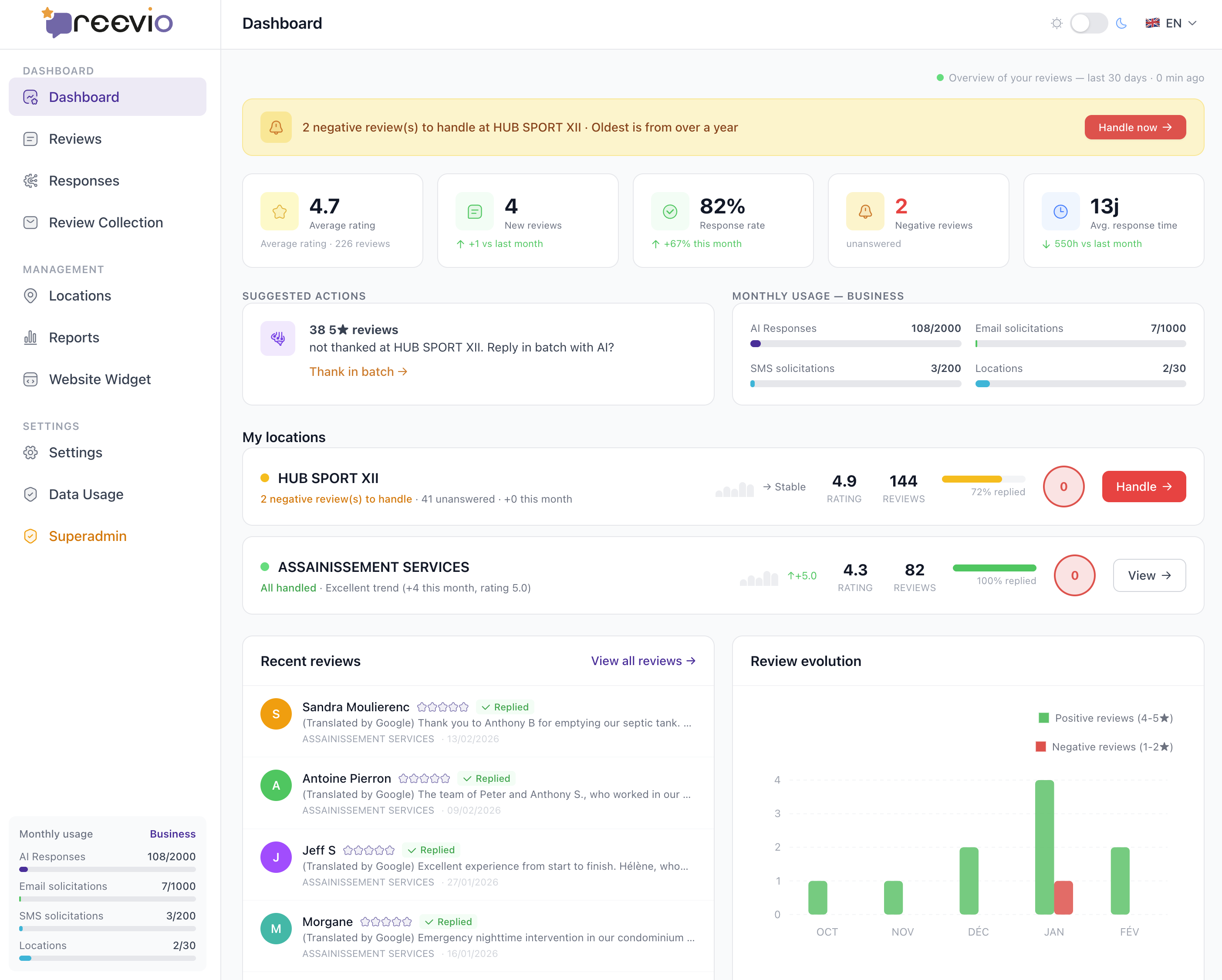Toggle Negative reviews legend item
The width and height of the screenshot is (1222, 980).
[1103, 747]
